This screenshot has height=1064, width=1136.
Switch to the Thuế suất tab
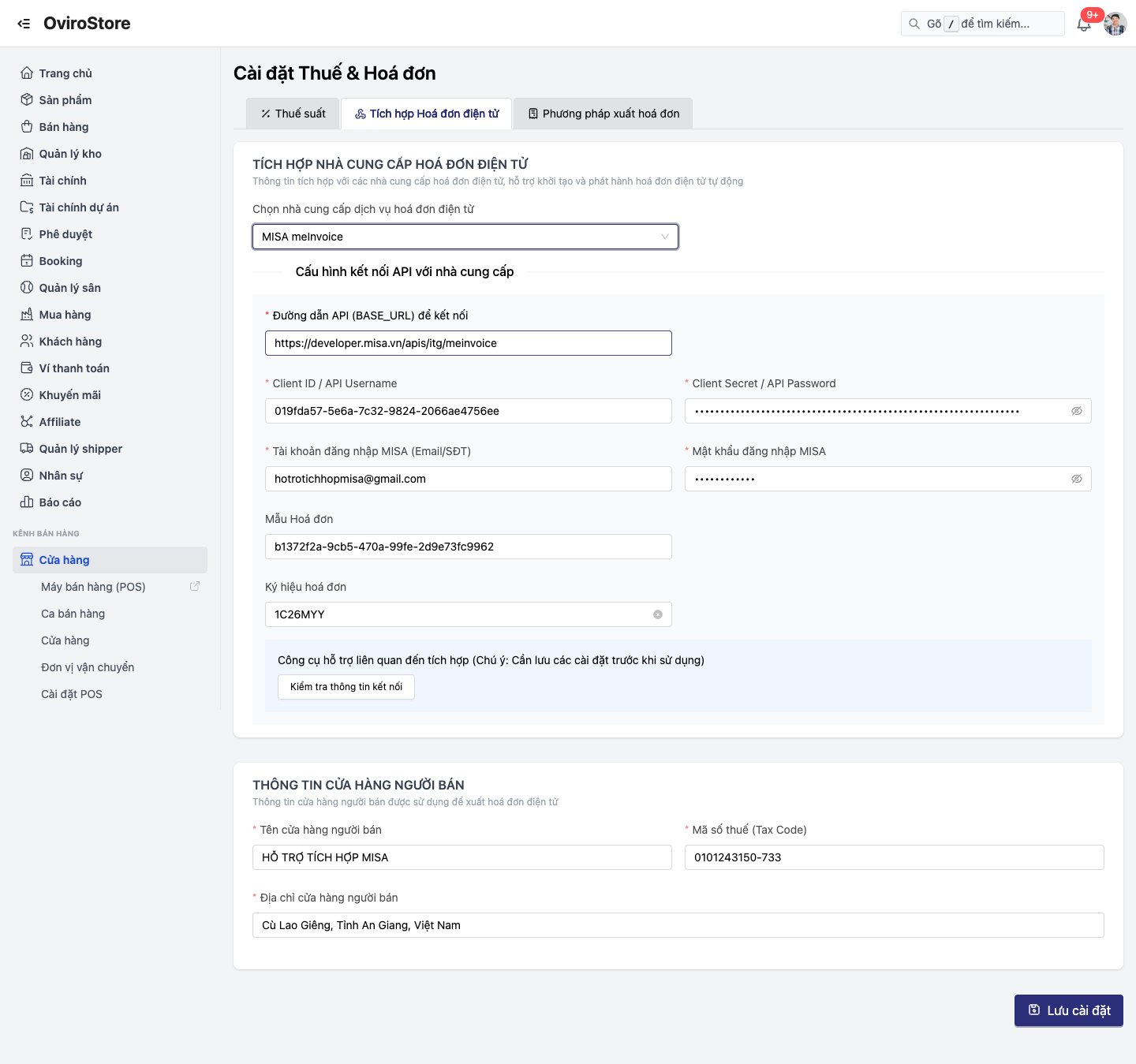click(x=293, y=114)
